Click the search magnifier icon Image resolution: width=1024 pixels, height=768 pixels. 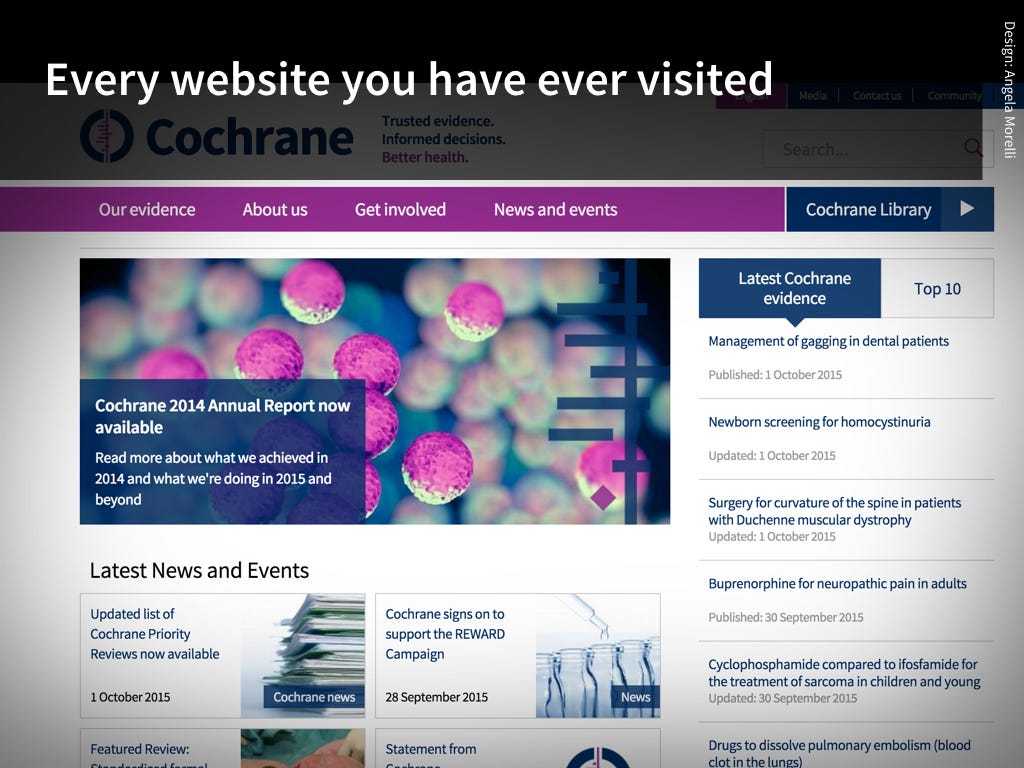(x=972, y=148)
